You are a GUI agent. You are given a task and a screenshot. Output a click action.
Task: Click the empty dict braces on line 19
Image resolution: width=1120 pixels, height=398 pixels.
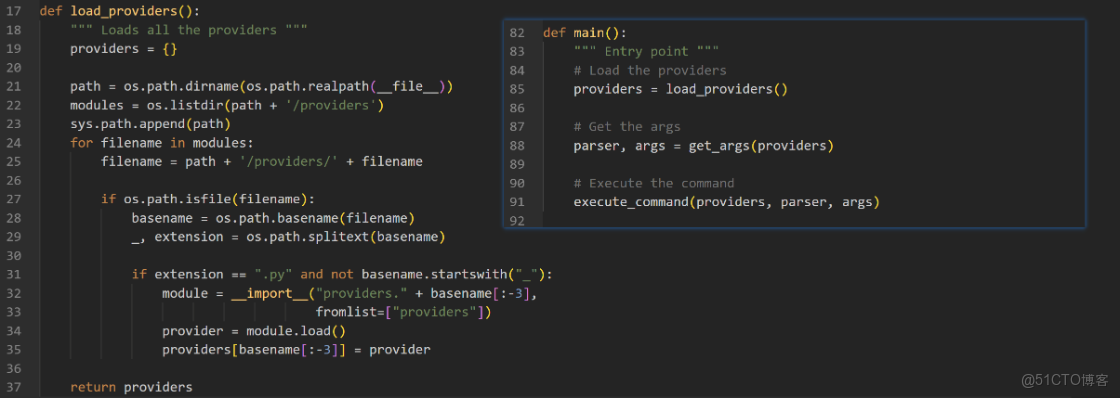(170, 49)
